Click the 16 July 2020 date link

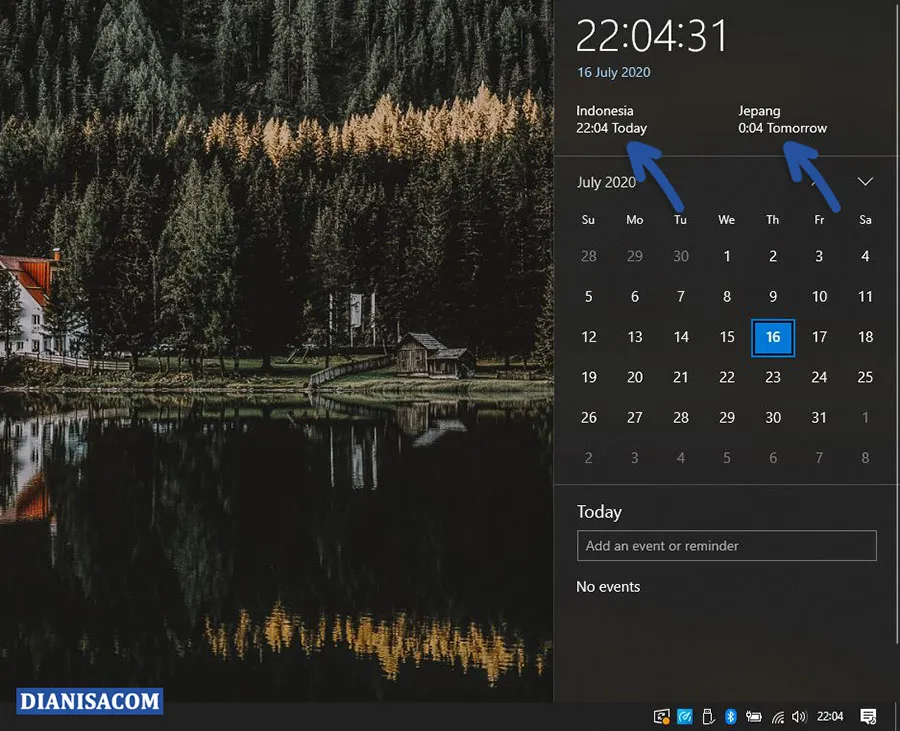tap(613, 72)
